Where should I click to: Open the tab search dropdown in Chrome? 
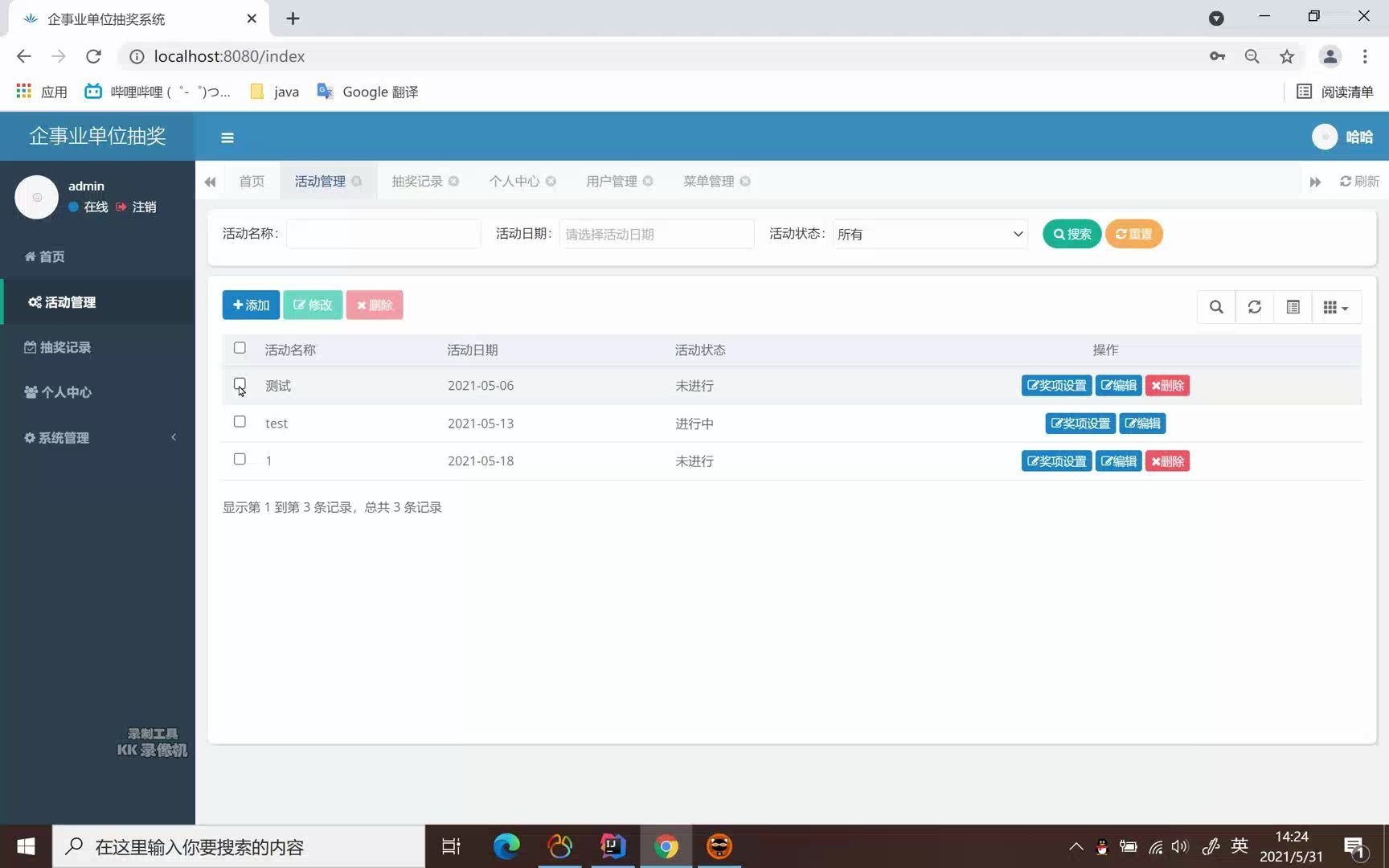1216,18
